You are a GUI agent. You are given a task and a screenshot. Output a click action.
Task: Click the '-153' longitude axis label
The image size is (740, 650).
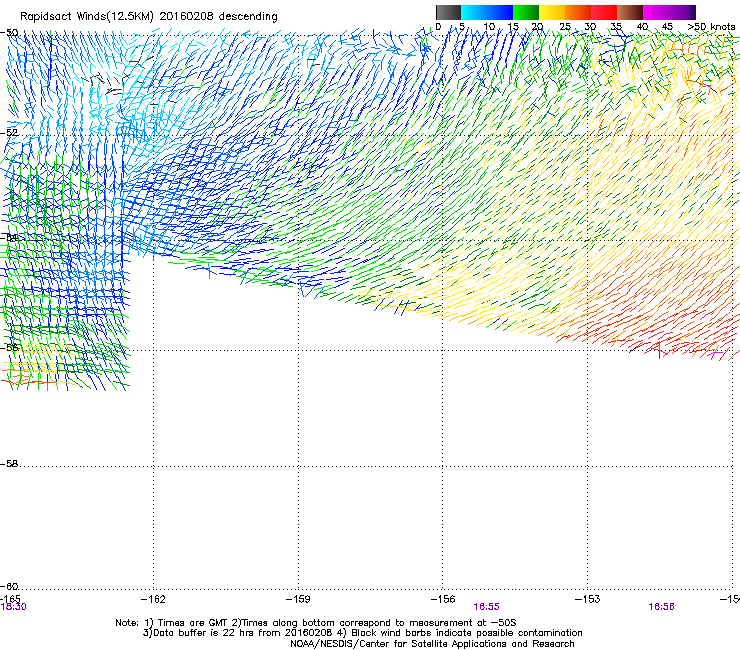(588, 599)
